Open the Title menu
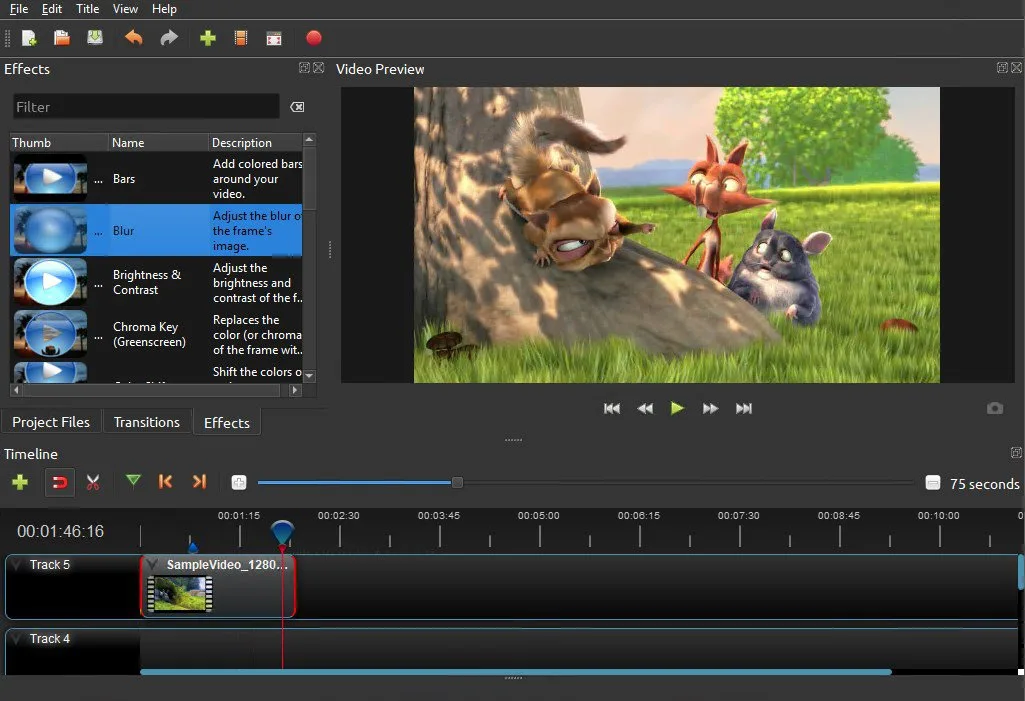The image size is (1025, 701). [87, 9]
